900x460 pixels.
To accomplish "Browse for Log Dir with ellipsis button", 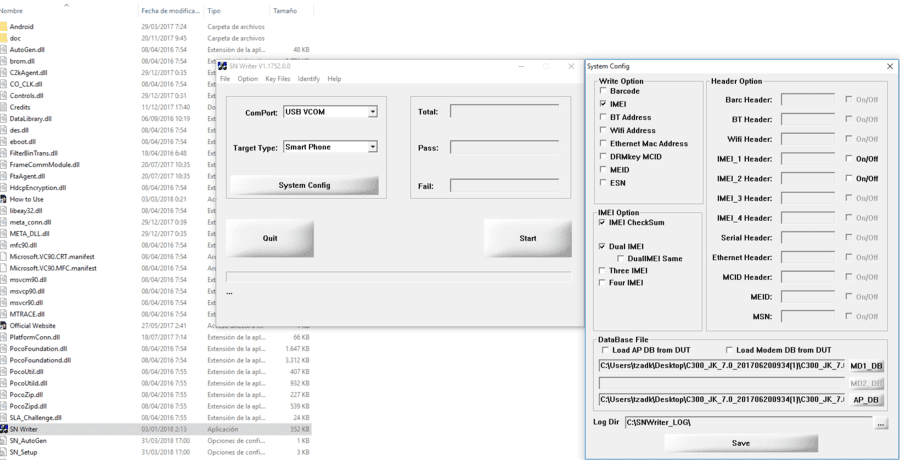I will pos(880,423).
